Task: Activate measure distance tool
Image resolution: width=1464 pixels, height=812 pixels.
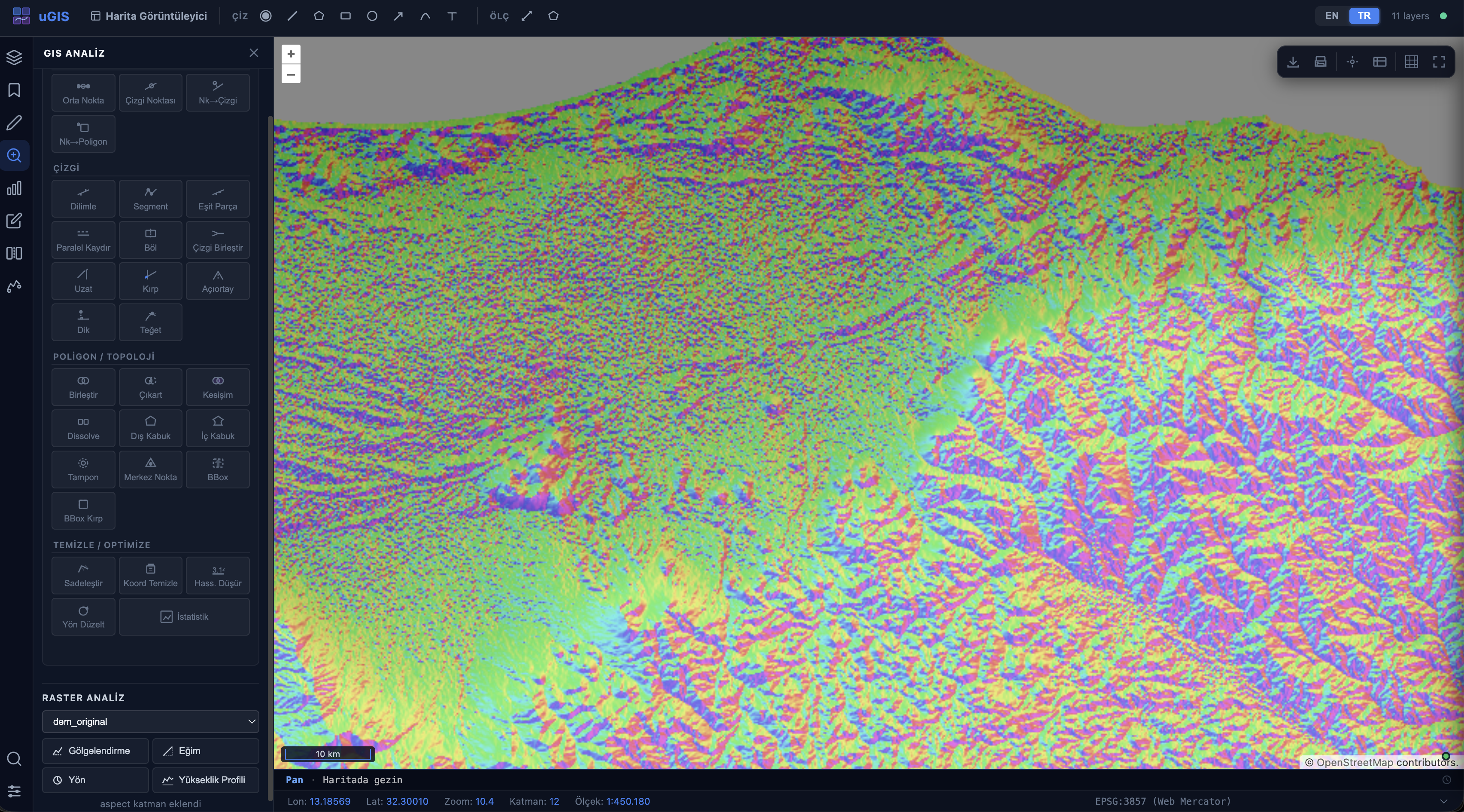Action: coord(527,16)
